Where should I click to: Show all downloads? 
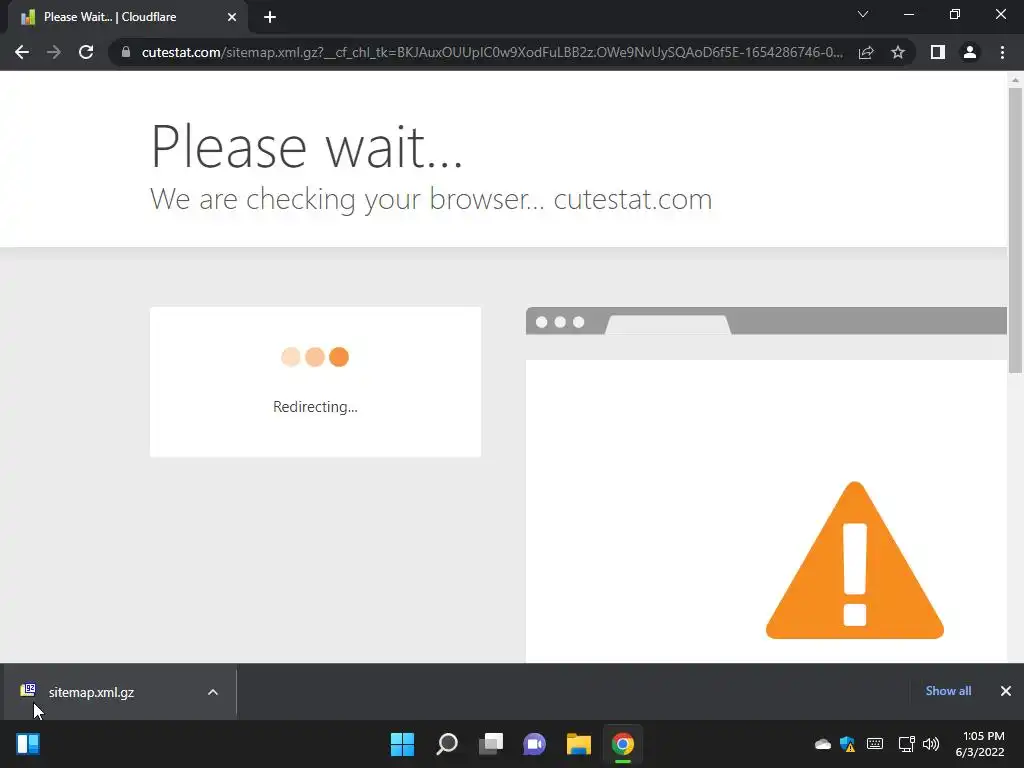(x=948, y=691)
